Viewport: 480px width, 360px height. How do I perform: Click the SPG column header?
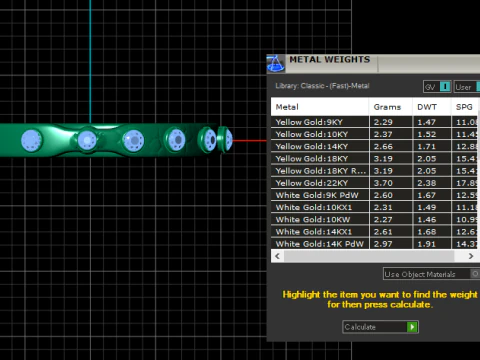[x=465, y=107]
